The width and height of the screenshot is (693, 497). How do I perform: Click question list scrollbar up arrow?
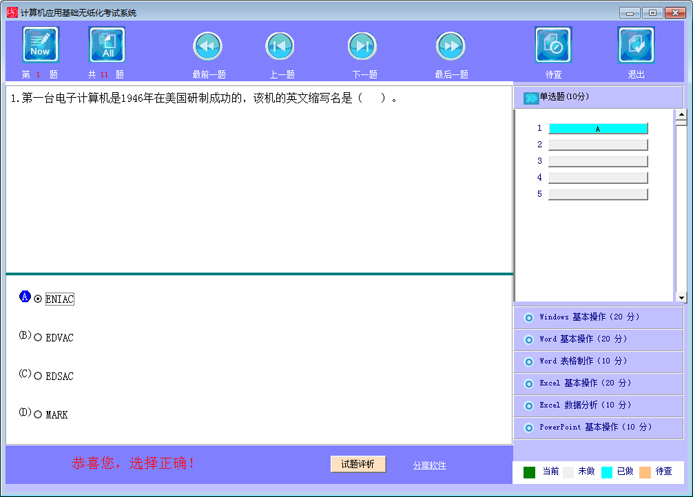681,115
